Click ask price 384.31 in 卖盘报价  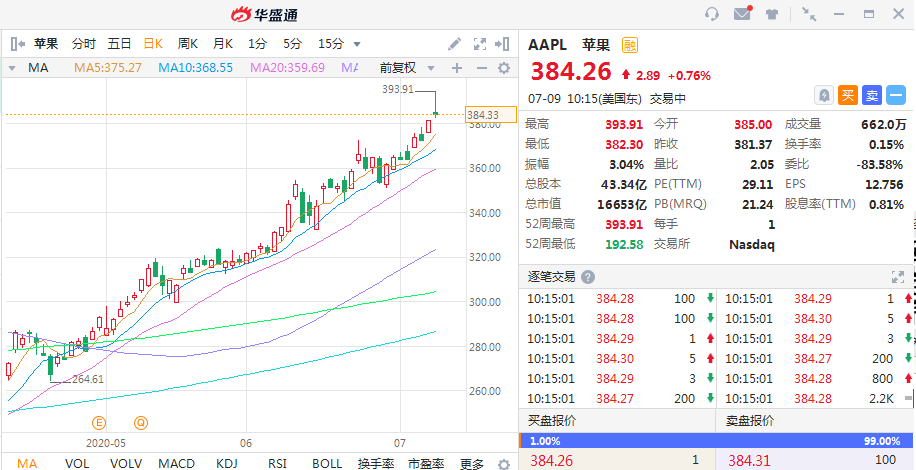pyautogui.click(x=750, y=461)
